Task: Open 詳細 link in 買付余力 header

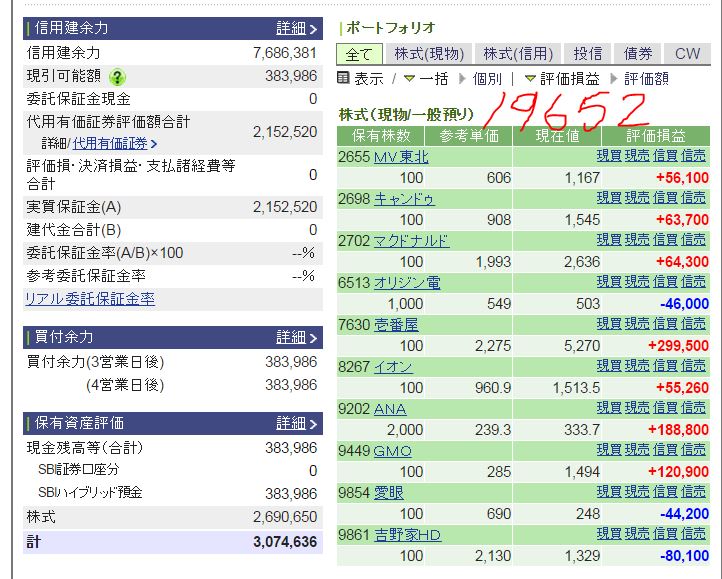Action: [x=296, y=338]
